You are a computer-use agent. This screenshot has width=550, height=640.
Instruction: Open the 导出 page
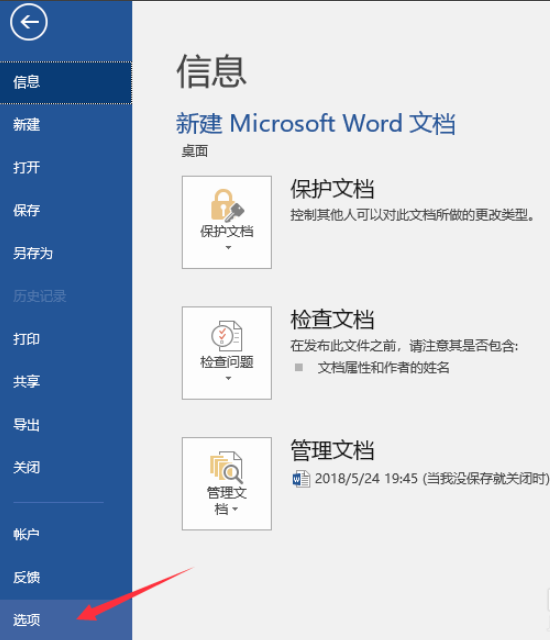pos(66,425)
